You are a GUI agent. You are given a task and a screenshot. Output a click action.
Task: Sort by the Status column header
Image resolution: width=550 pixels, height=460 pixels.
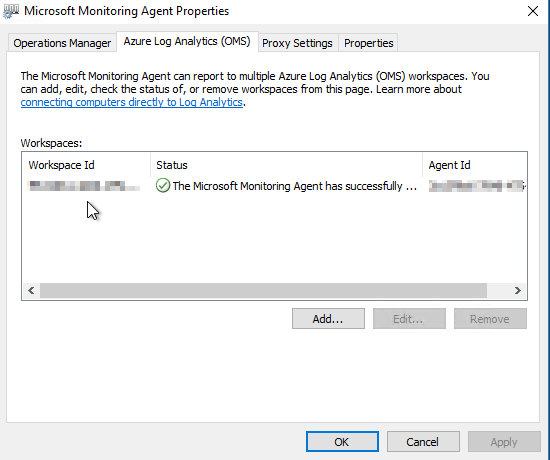pyautogui.click(x=287, y=165)
